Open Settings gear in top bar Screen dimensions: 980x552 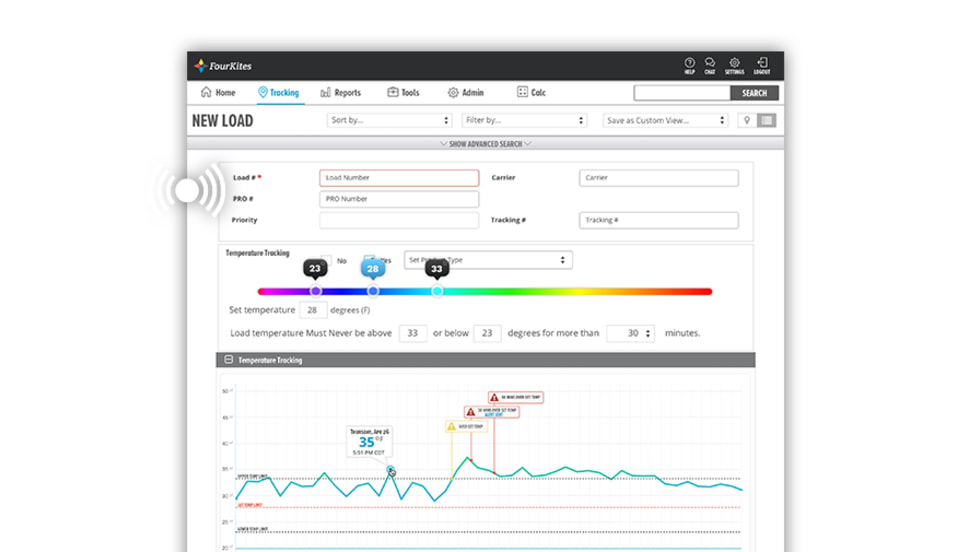click(735, 64)
